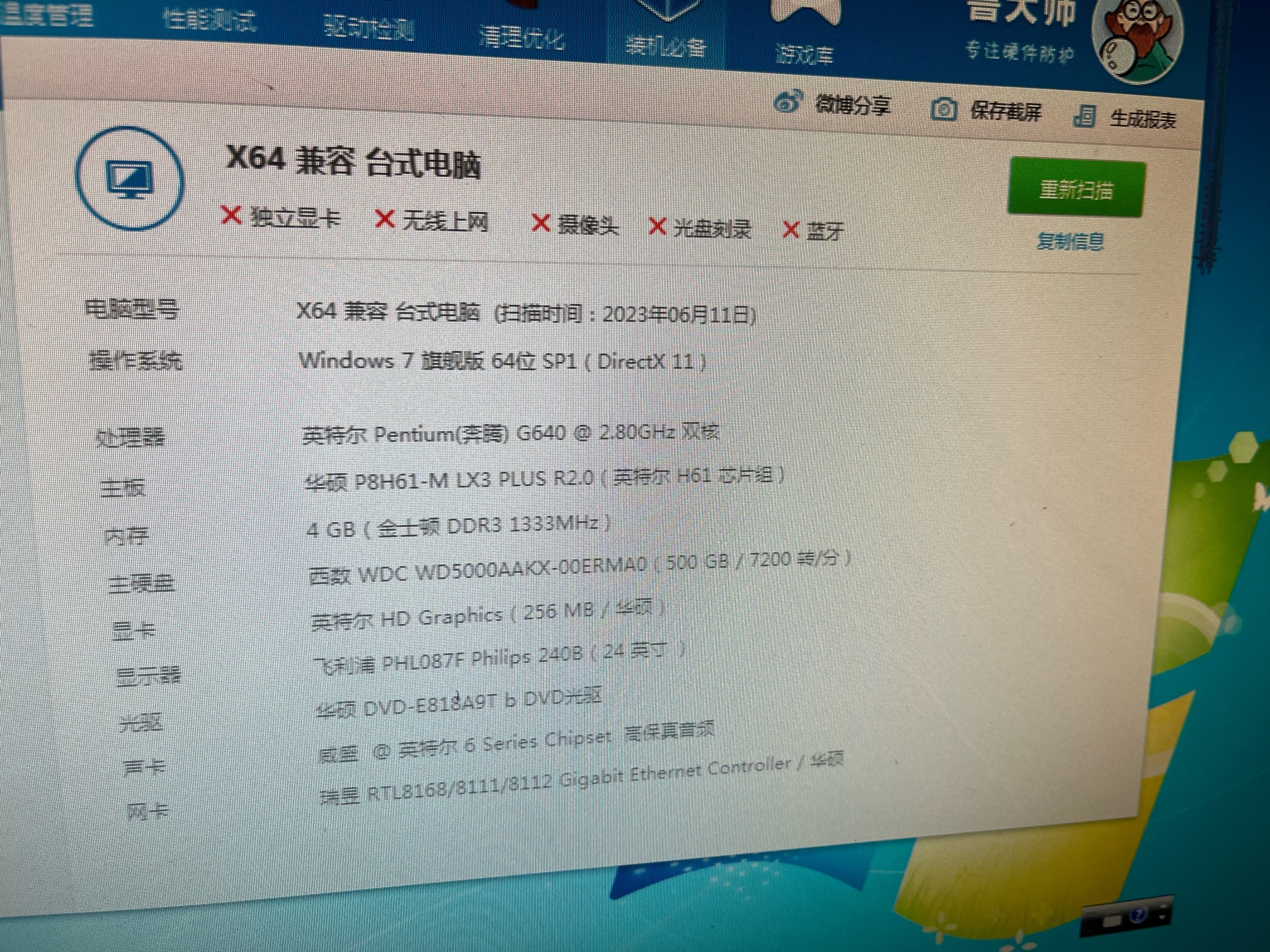
Task: Switch to 性能测试 tab
Action: [x=209, y=20]
